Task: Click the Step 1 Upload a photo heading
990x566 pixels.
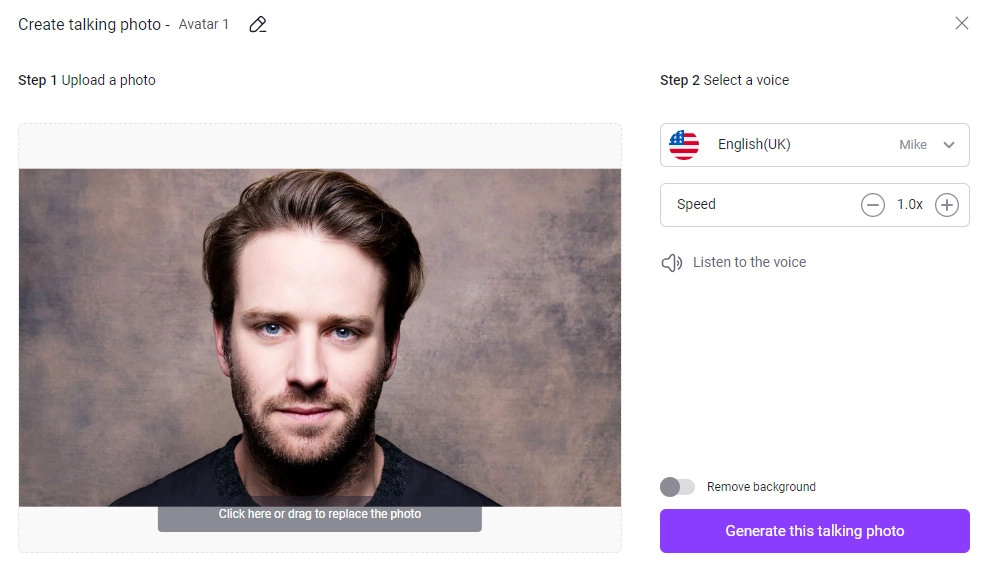Action: [87, 80]
